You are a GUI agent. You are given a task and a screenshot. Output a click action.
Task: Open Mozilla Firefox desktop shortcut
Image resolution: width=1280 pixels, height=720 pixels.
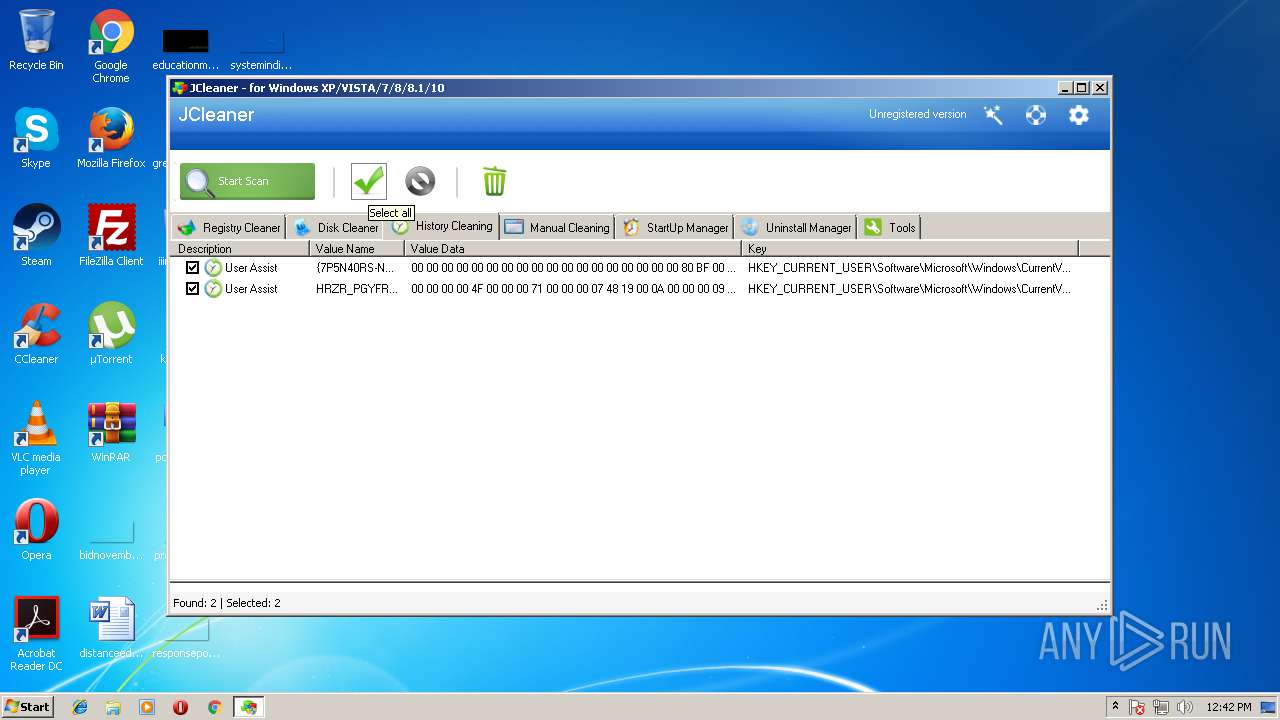tap(111, 138)
